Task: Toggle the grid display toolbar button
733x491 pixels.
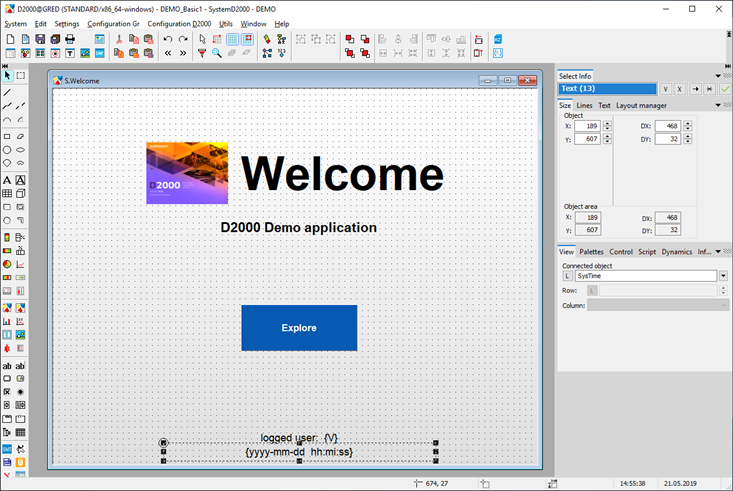Action: [232, 39]
